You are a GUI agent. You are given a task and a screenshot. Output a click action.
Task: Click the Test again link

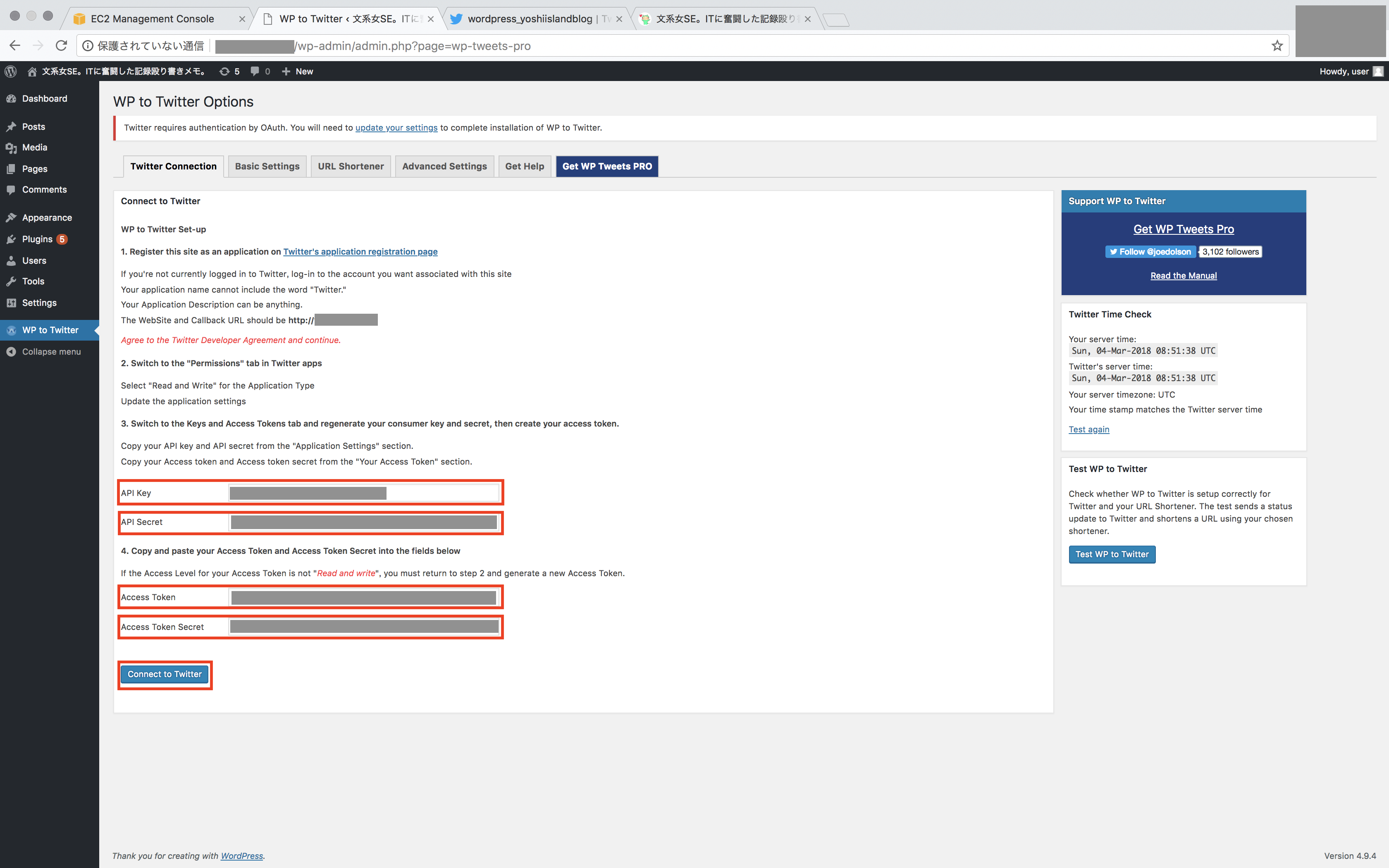tap(1089, 429)
